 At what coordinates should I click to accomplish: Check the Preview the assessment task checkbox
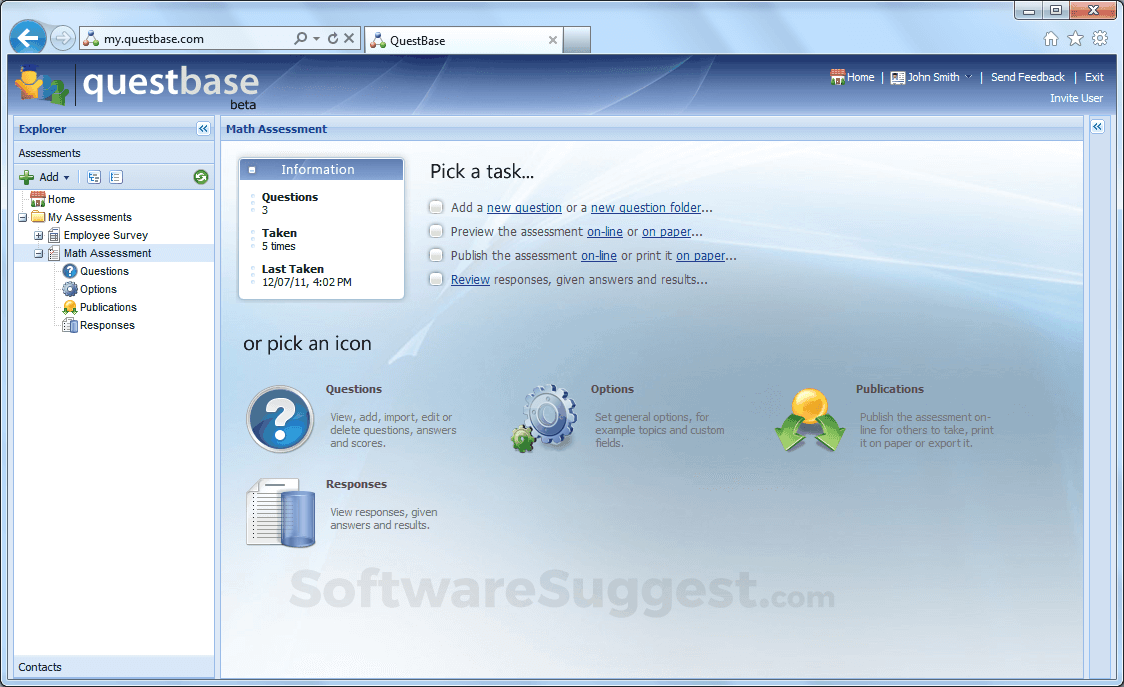tap(436, 231)
